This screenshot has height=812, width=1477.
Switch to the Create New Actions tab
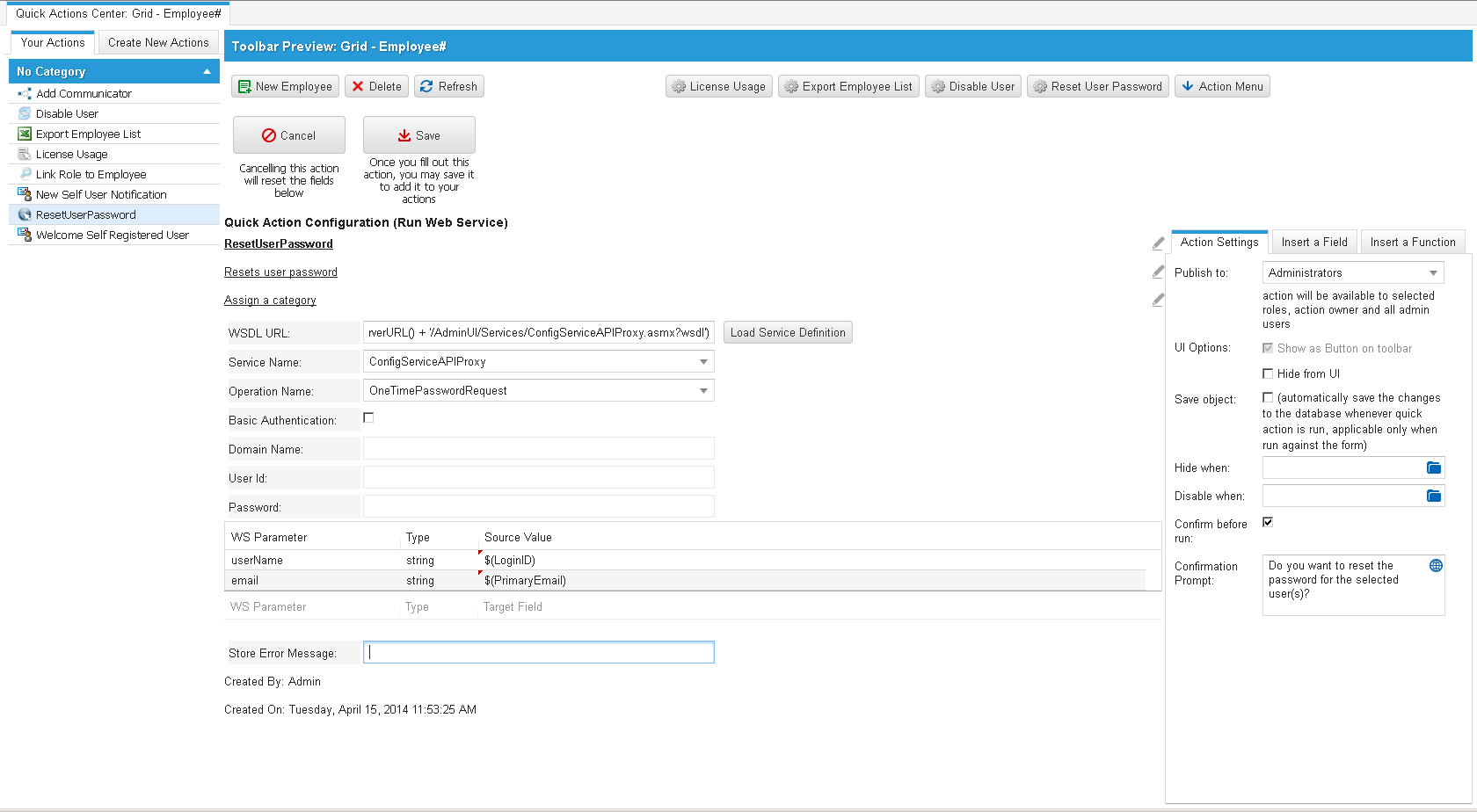[158, 42]
